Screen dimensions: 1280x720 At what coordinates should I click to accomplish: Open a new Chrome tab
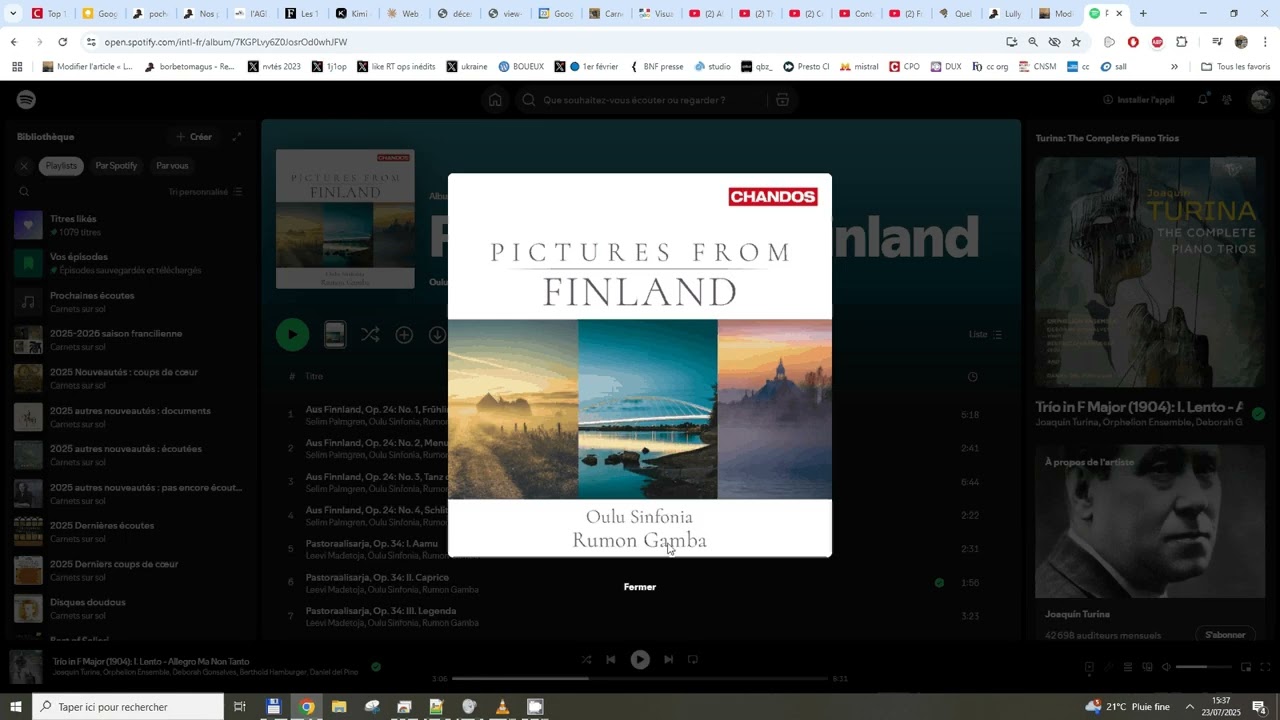(x=1143, y=14)
